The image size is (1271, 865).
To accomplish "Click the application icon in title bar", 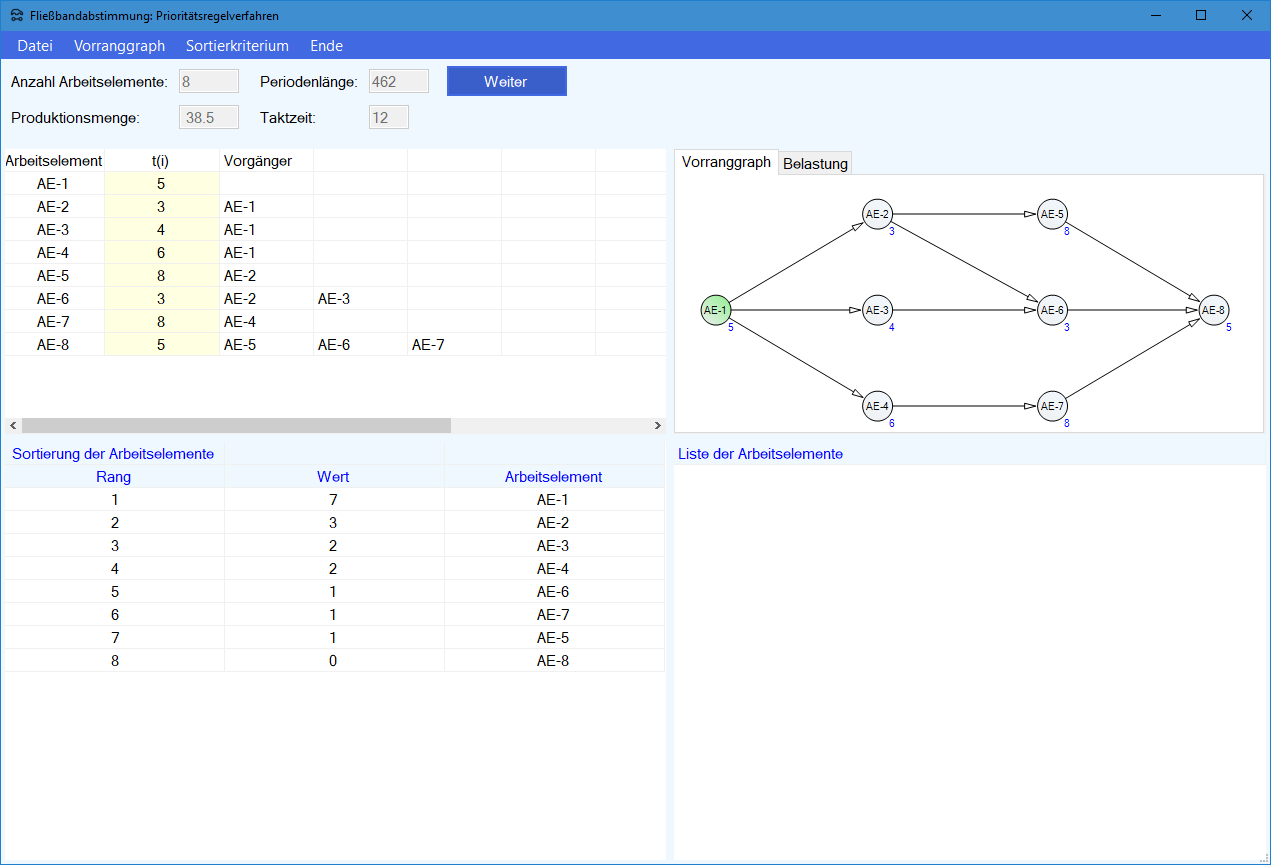I will 17,15.
